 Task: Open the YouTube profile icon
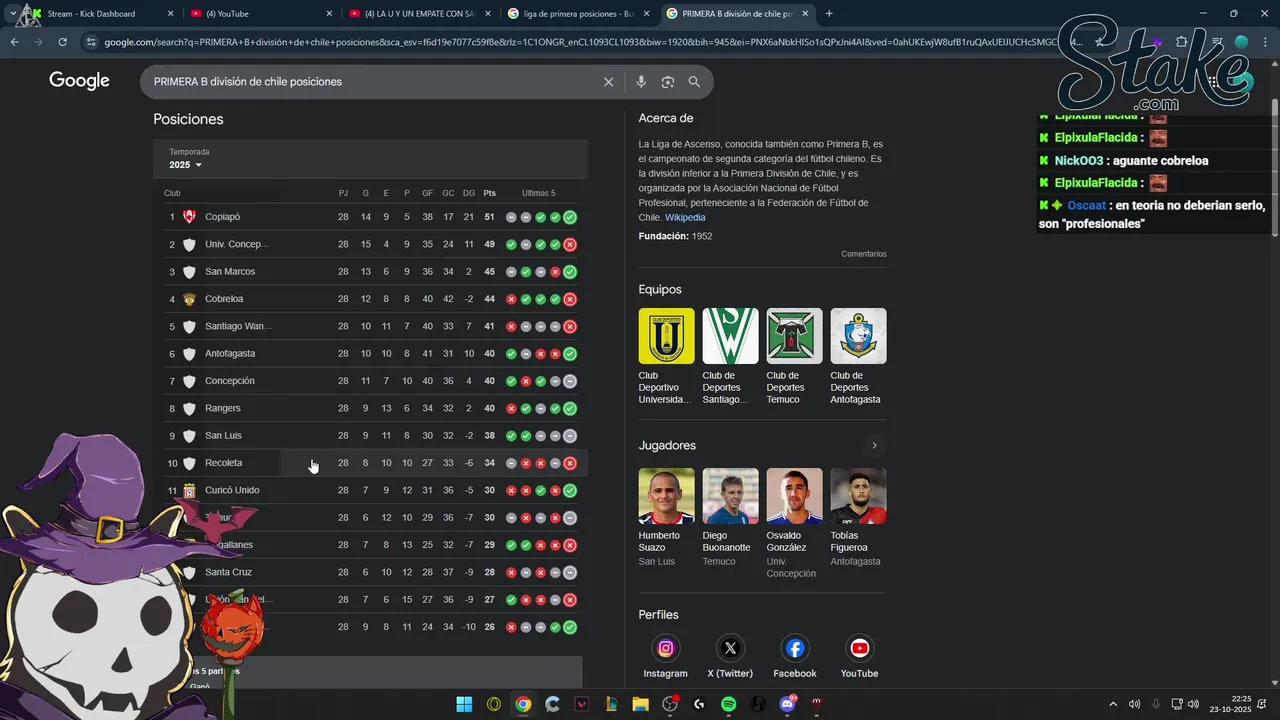tap(859, 648)
